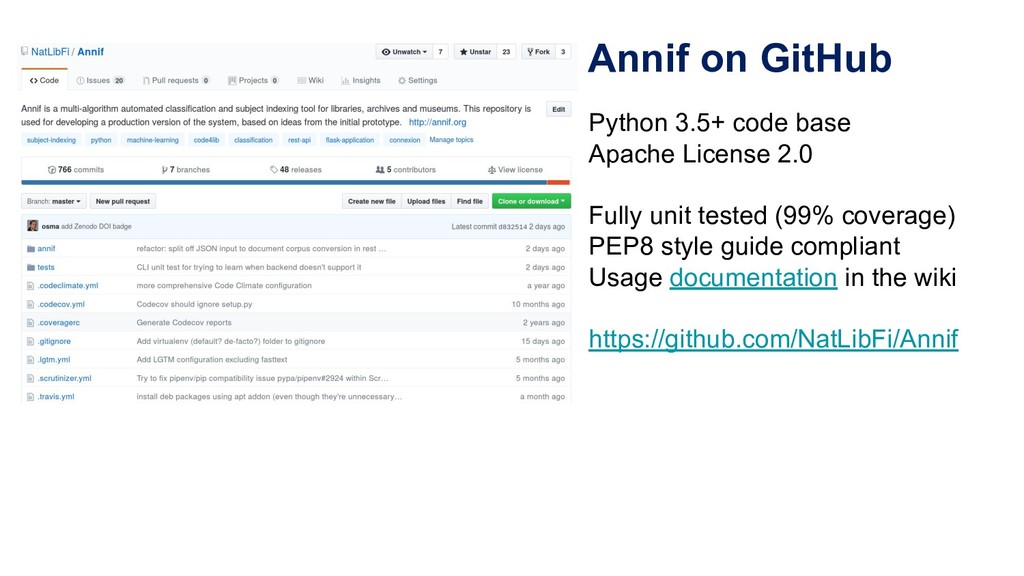Screen dimensions: 1024x576
Task: Click the Find file button
Action: (470, 201)
